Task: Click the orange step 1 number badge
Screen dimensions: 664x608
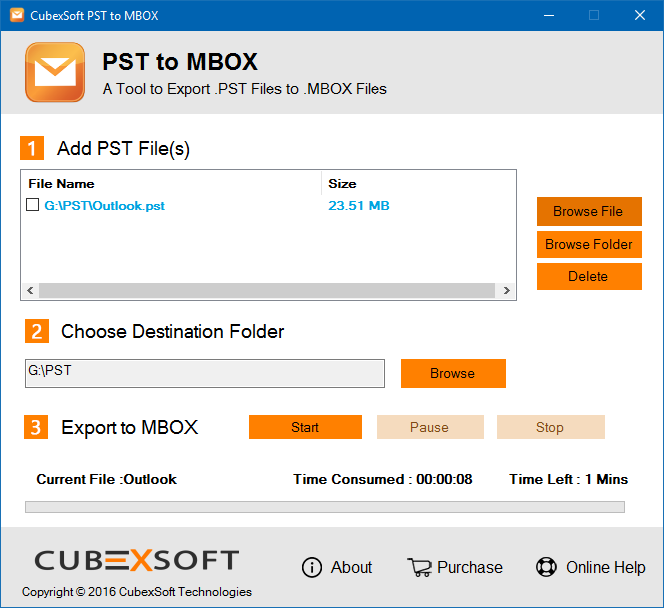Action: (x=33, y=149)
